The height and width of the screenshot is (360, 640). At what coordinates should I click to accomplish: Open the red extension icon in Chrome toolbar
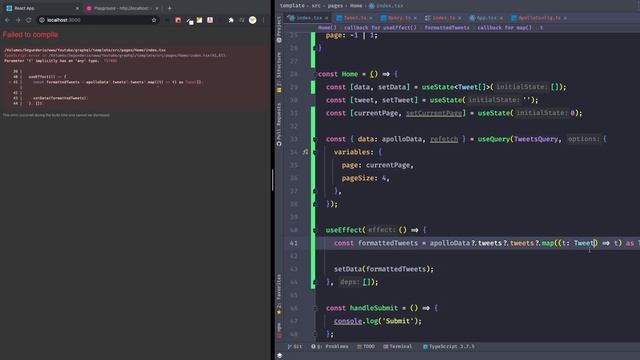[x=178, y=20]
